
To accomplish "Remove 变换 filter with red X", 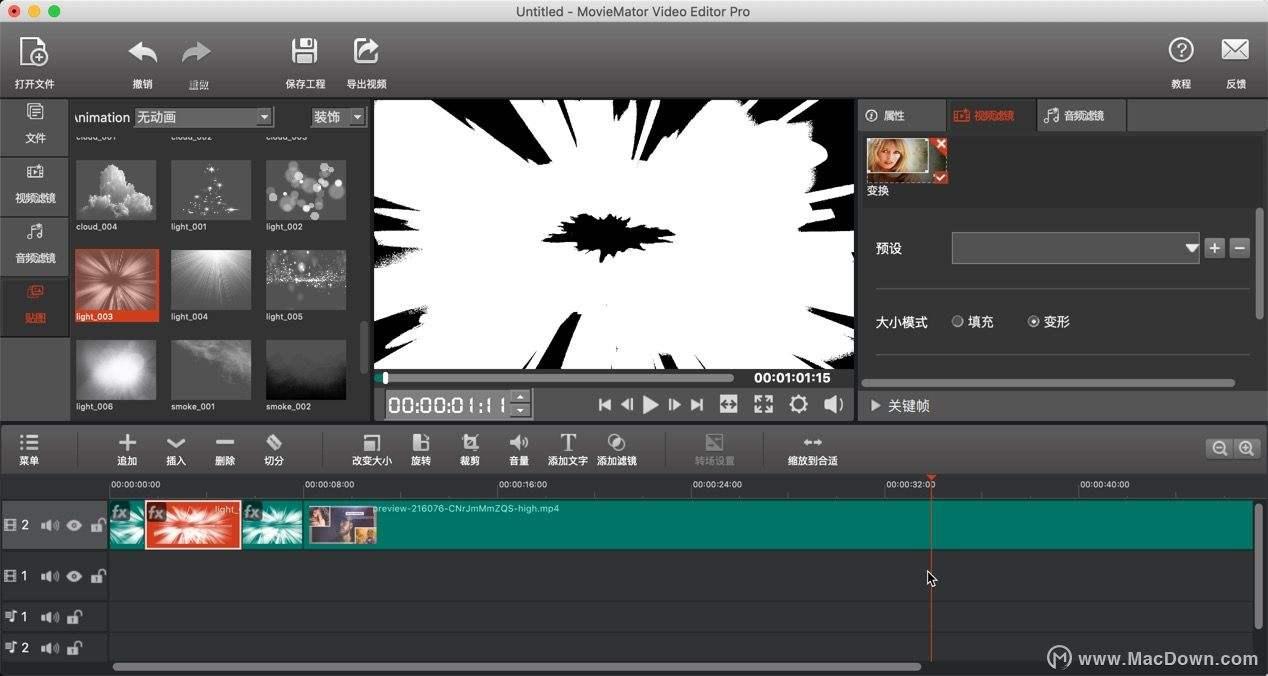I will click(940, 145).
